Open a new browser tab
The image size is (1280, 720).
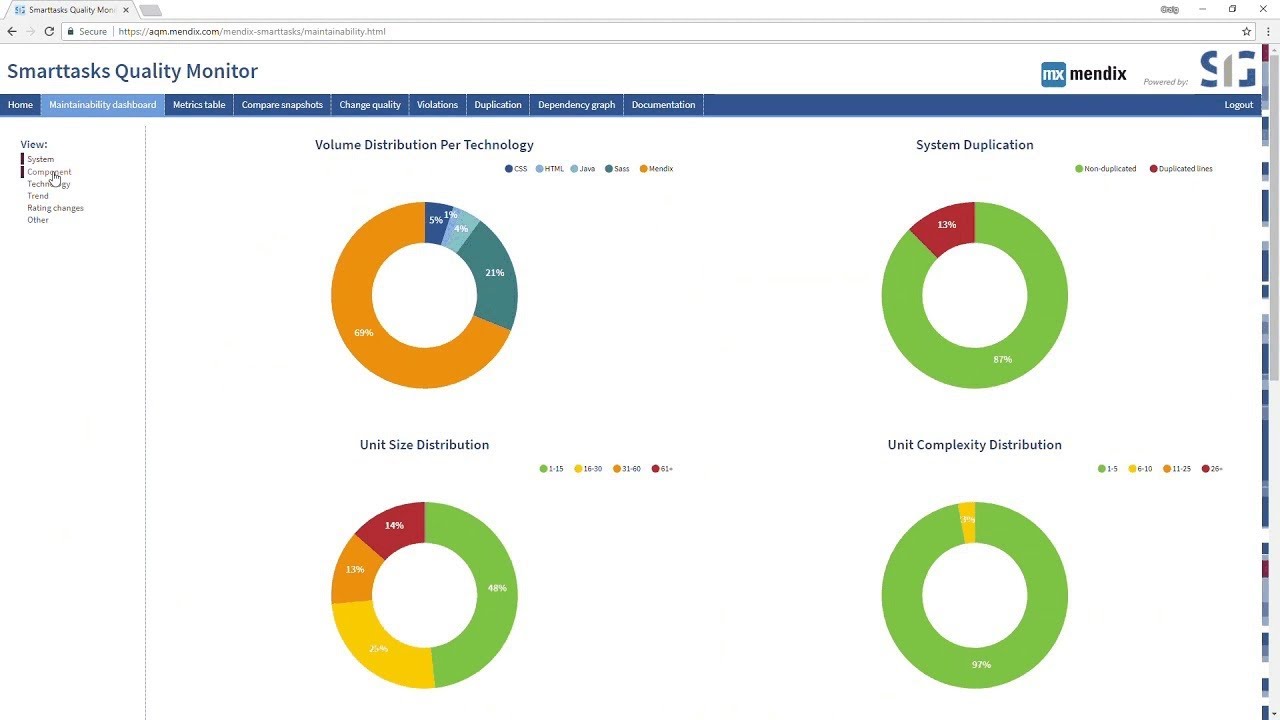point(150,10)
